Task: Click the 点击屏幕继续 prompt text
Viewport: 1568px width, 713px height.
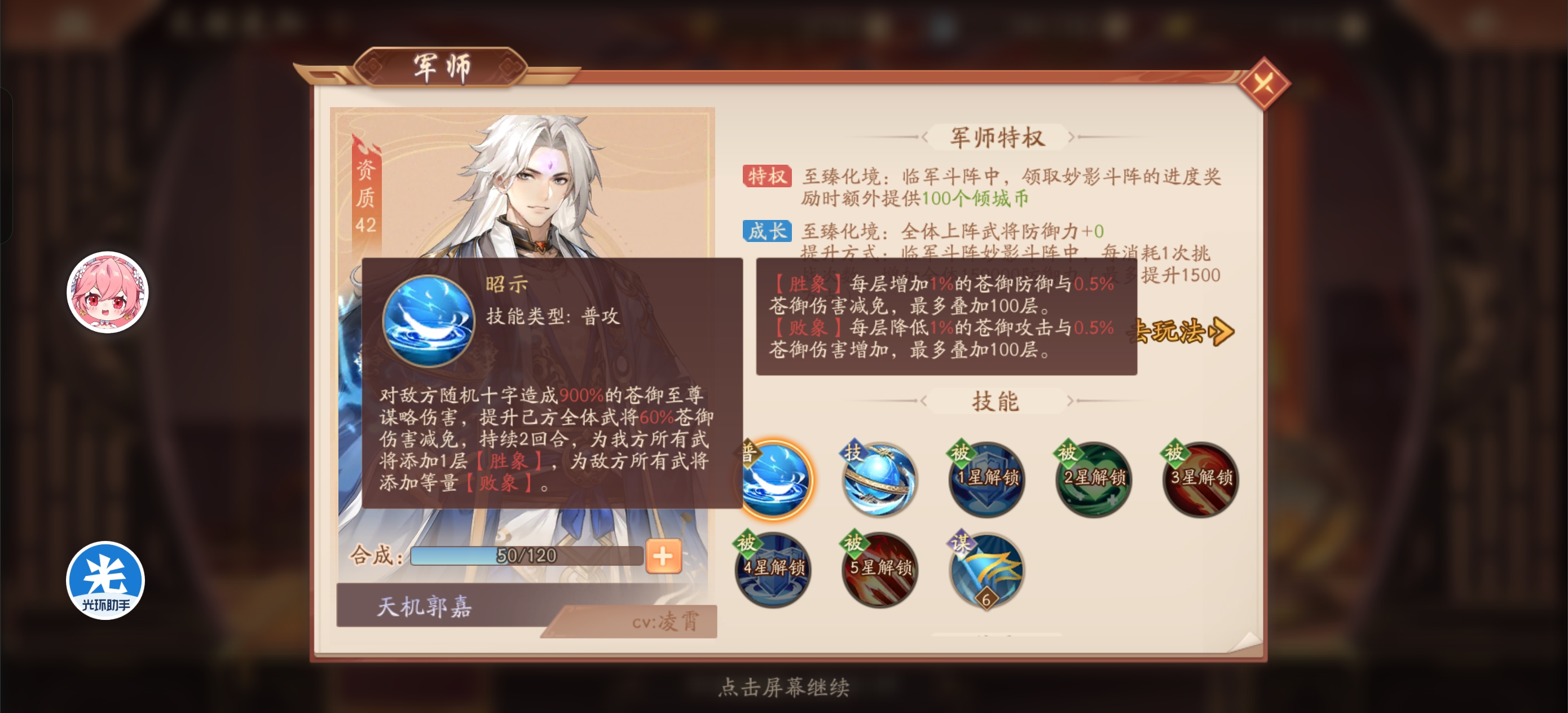Action: (783, 688)
